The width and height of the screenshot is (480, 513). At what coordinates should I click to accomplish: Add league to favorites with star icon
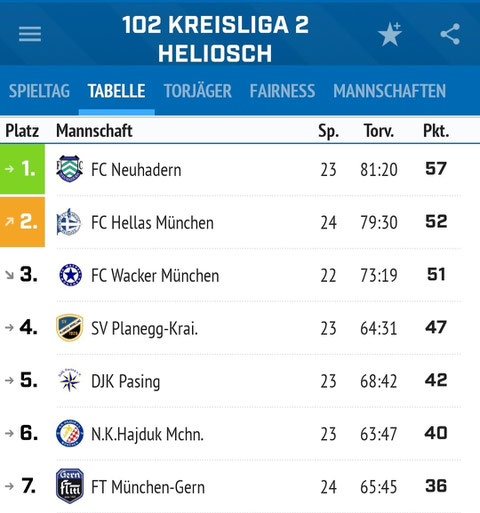390,34
